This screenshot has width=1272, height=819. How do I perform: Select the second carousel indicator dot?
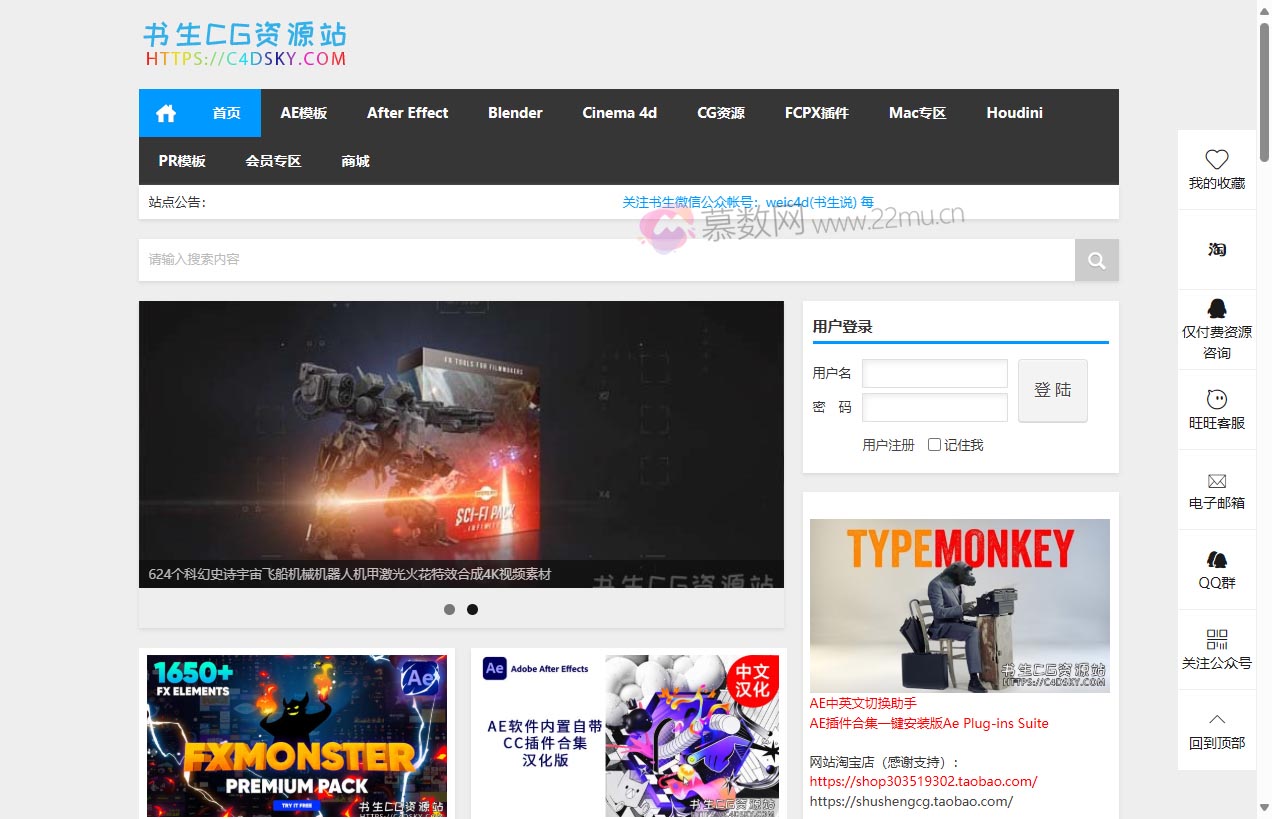472,609
